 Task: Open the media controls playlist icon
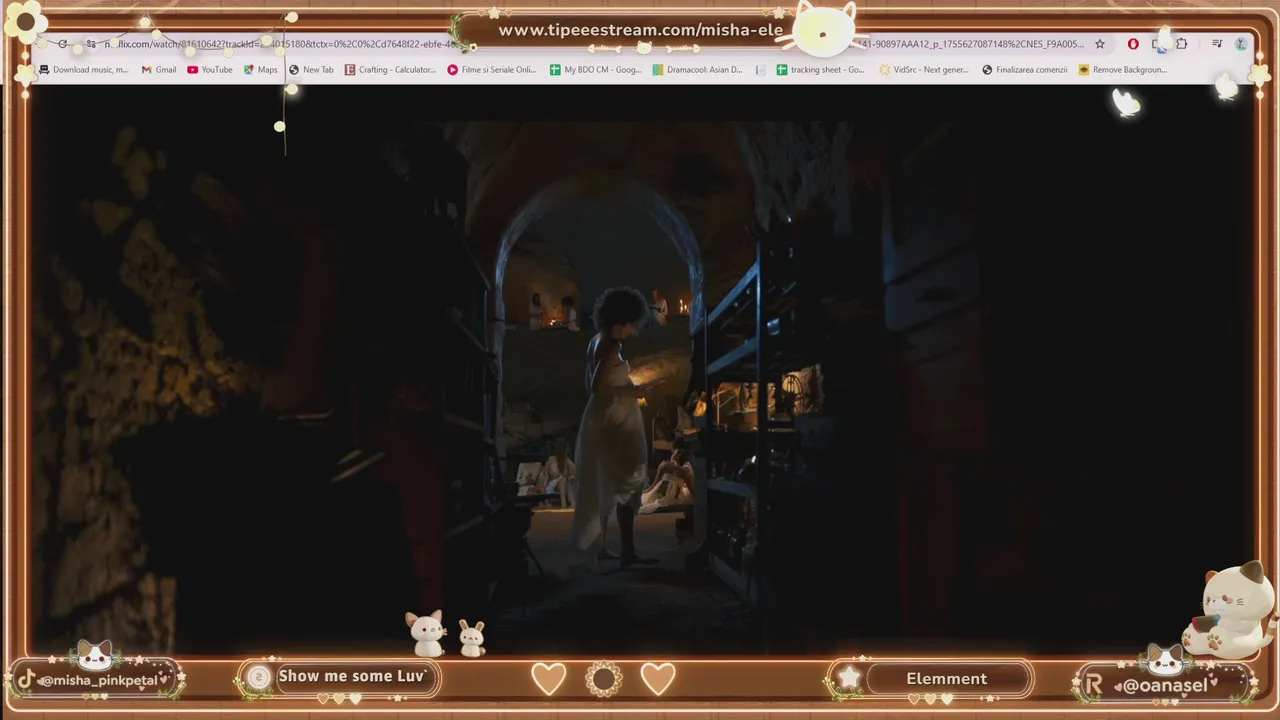coord(1217,44)
